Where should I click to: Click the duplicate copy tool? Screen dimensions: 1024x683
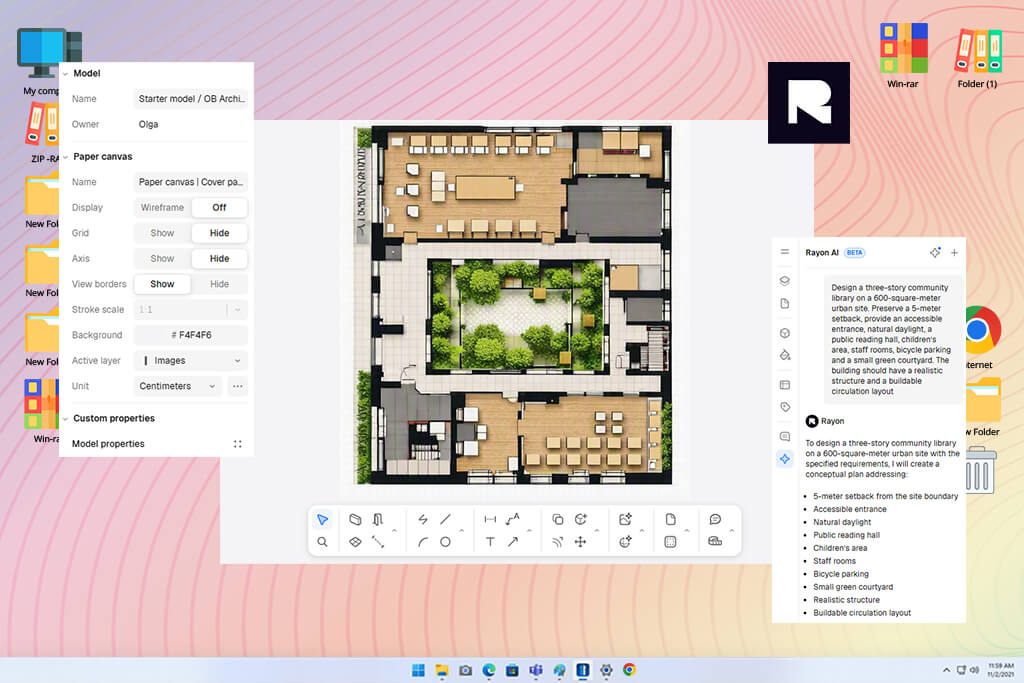tap(558, 520)
